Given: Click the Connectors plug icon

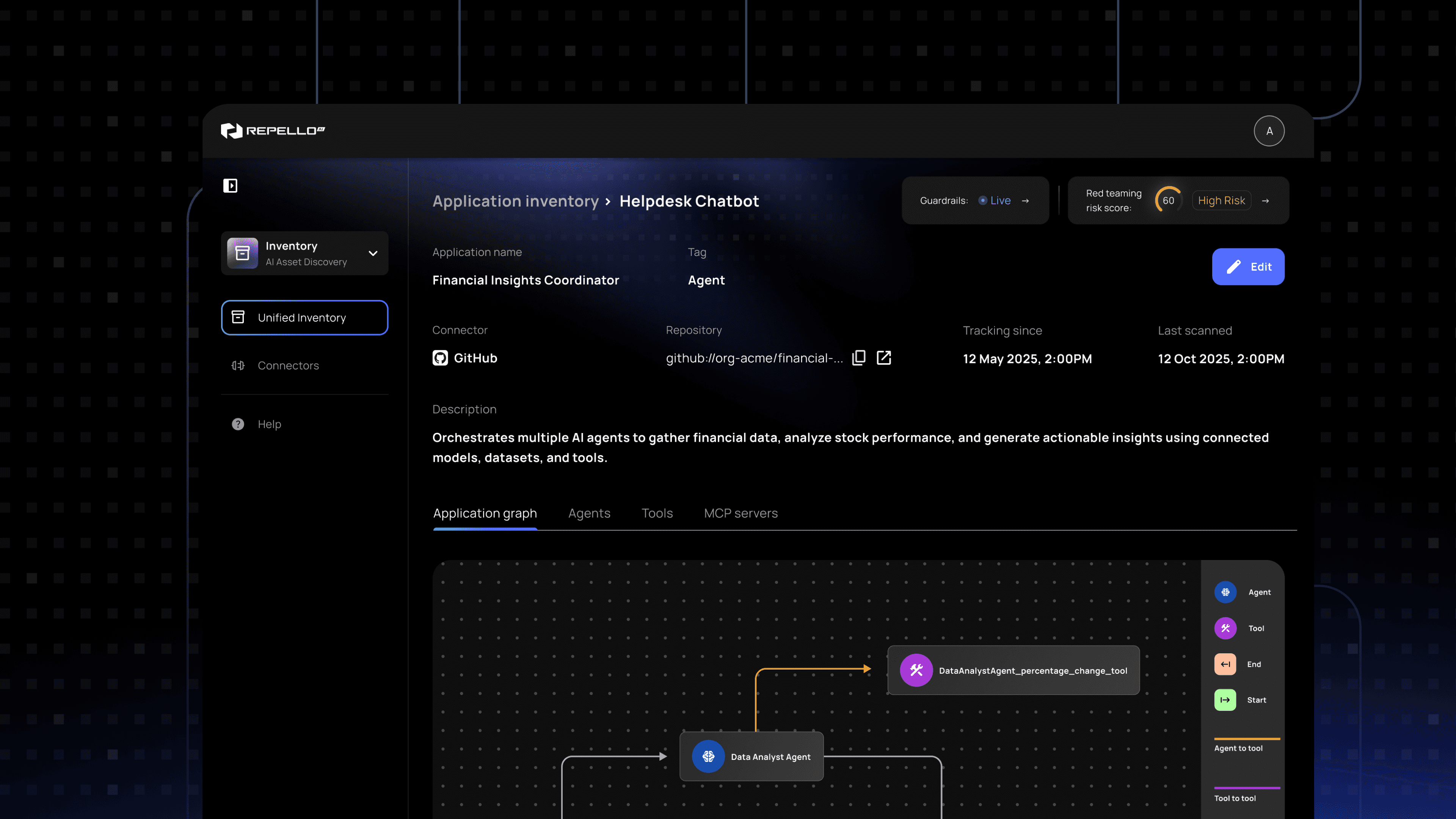Looking at the screenshot, I should pos(238,366).
